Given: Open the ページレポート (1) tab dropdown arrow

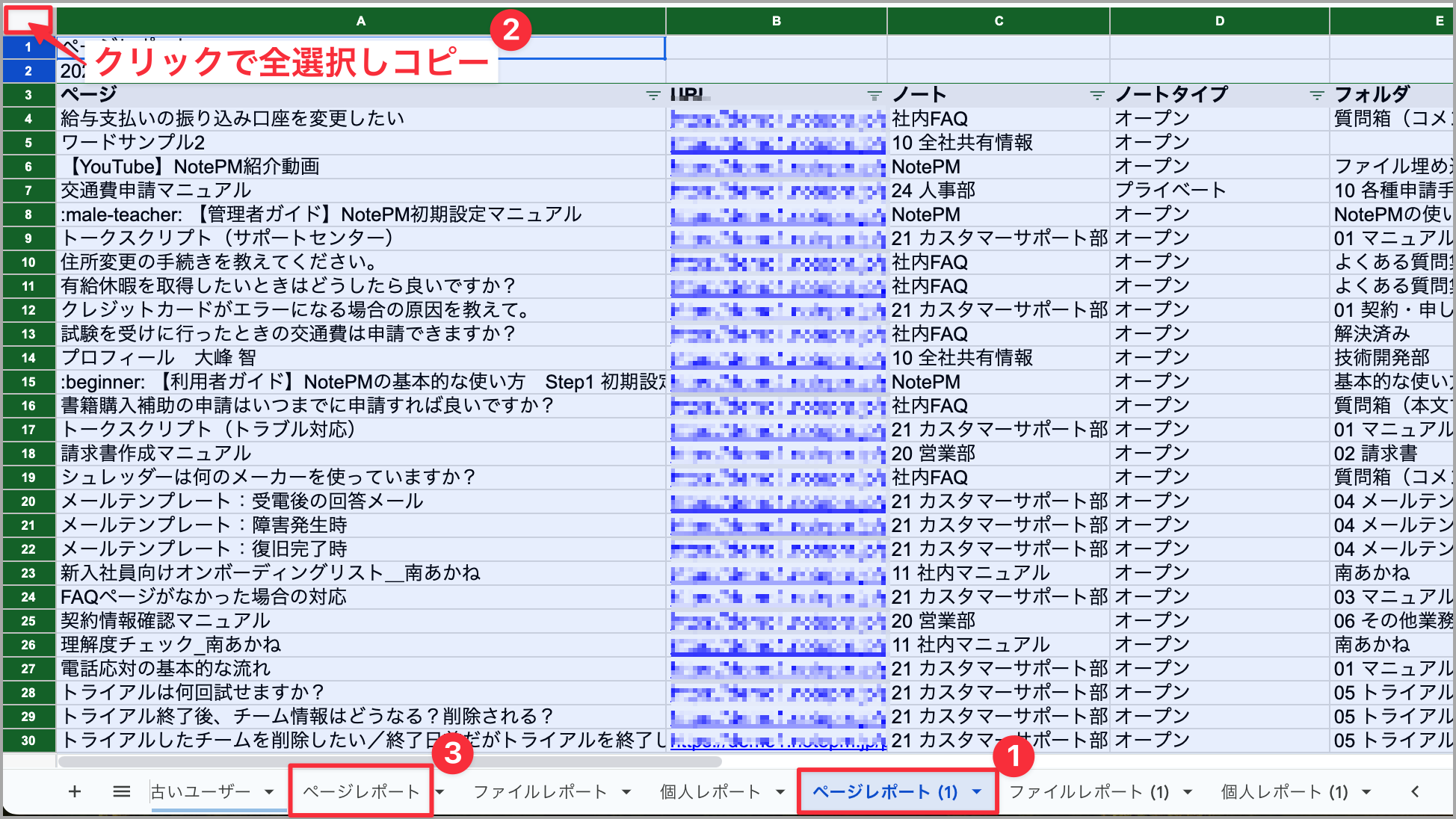Looking at the screenshot, I should pyautogui.click(x=977, y=792).
